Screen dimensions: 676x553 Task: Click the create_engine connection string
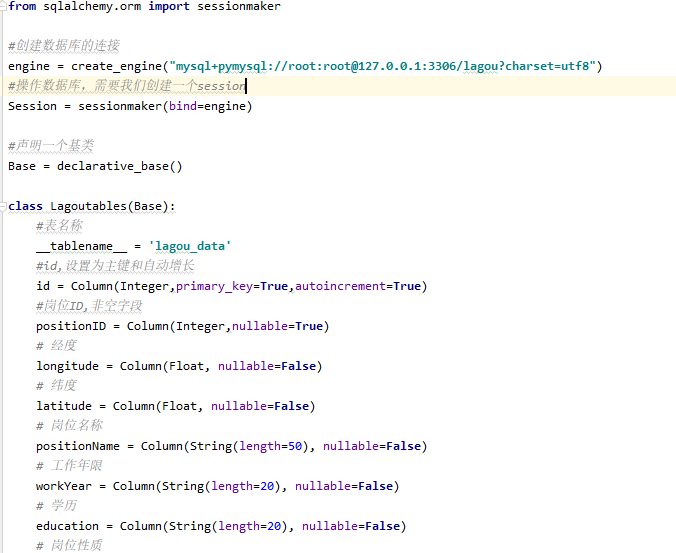(383, 66)
